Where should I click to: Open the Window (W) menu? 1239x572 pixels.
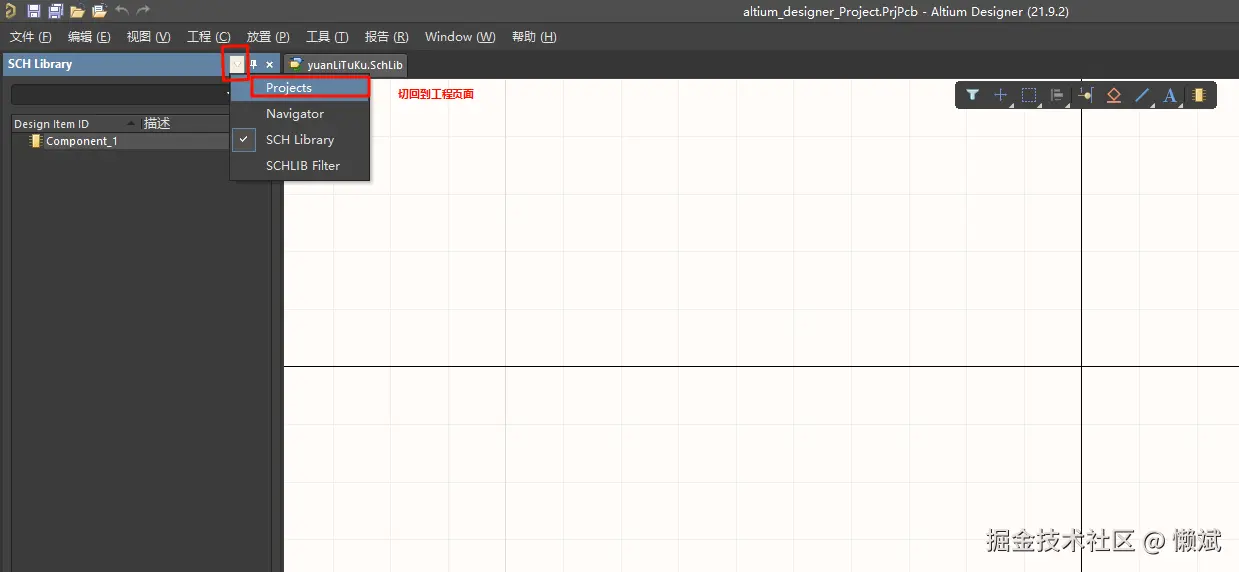point(460,37)
